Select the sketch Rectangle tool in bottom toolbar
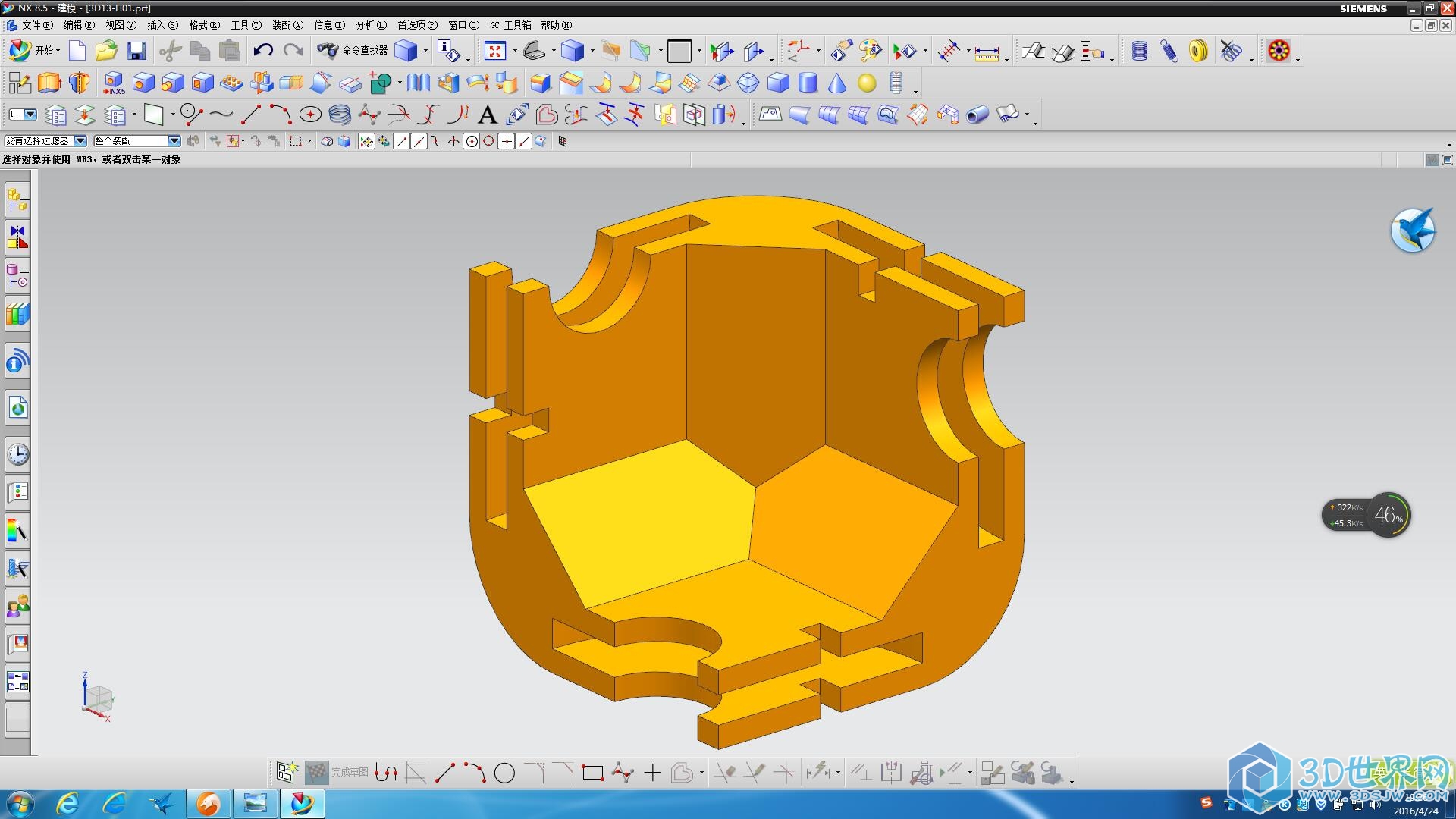 point(592,773)
